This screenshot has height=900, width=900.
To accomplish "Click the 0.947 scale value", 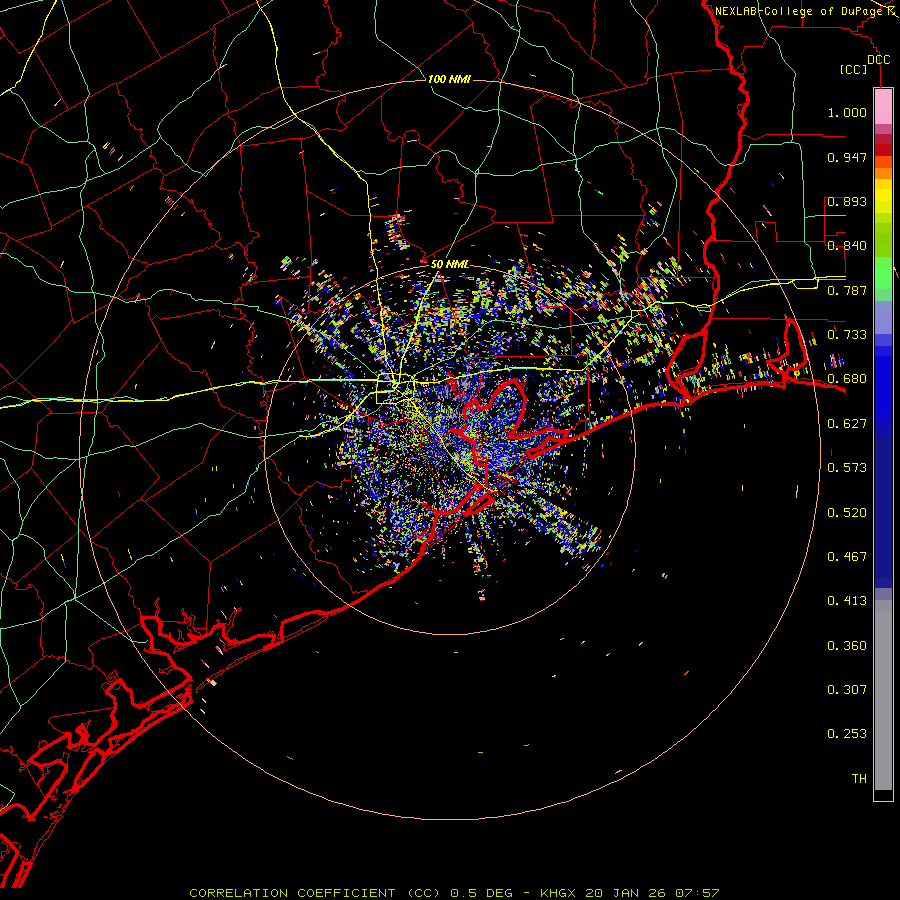I will (x=847, y=157).
